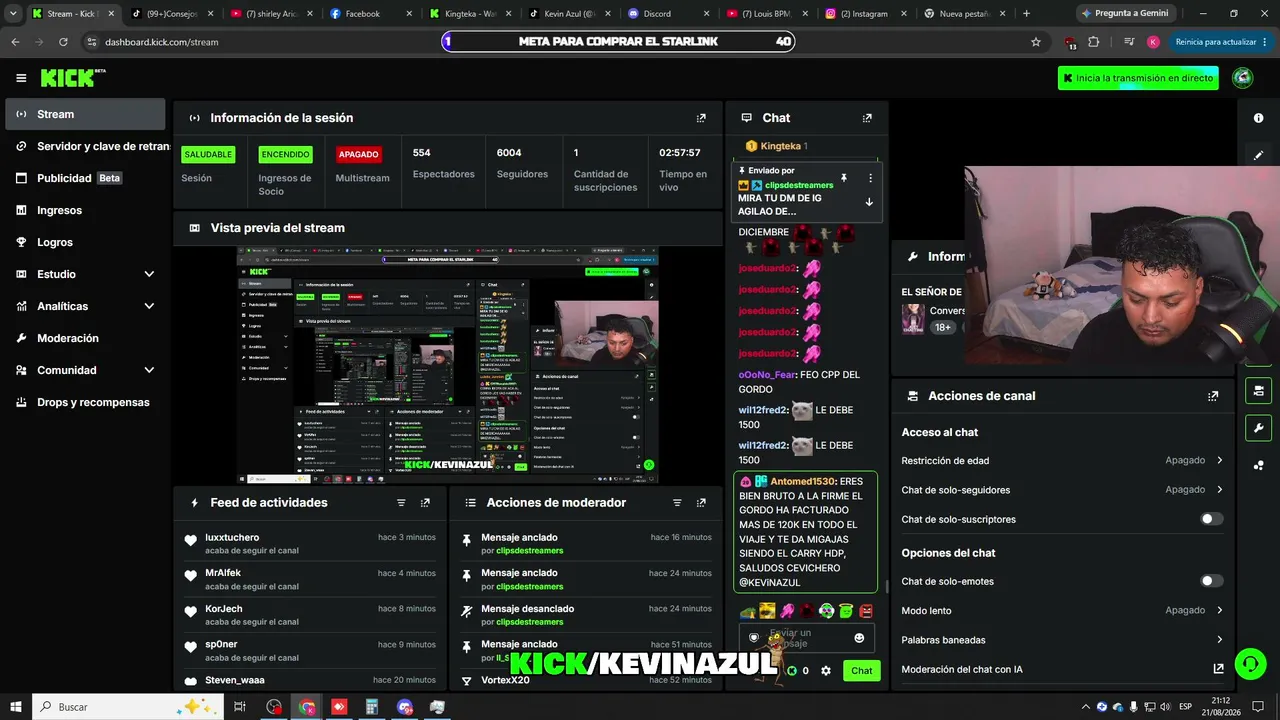The width and height of the screenshot is (1280, 720).
Task: Click the Enviar un mensaje chat input
Action: 808,638
